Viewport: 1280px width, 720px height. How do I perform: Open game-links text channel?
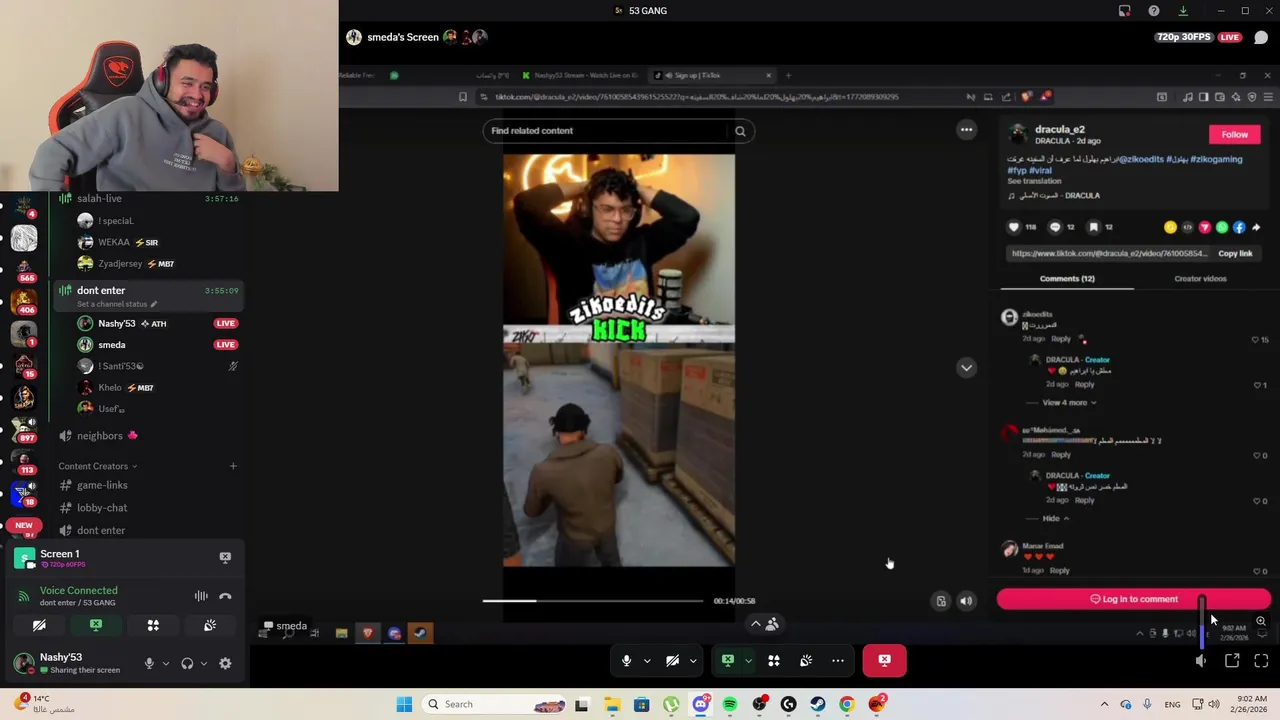[x=102, y=485]
